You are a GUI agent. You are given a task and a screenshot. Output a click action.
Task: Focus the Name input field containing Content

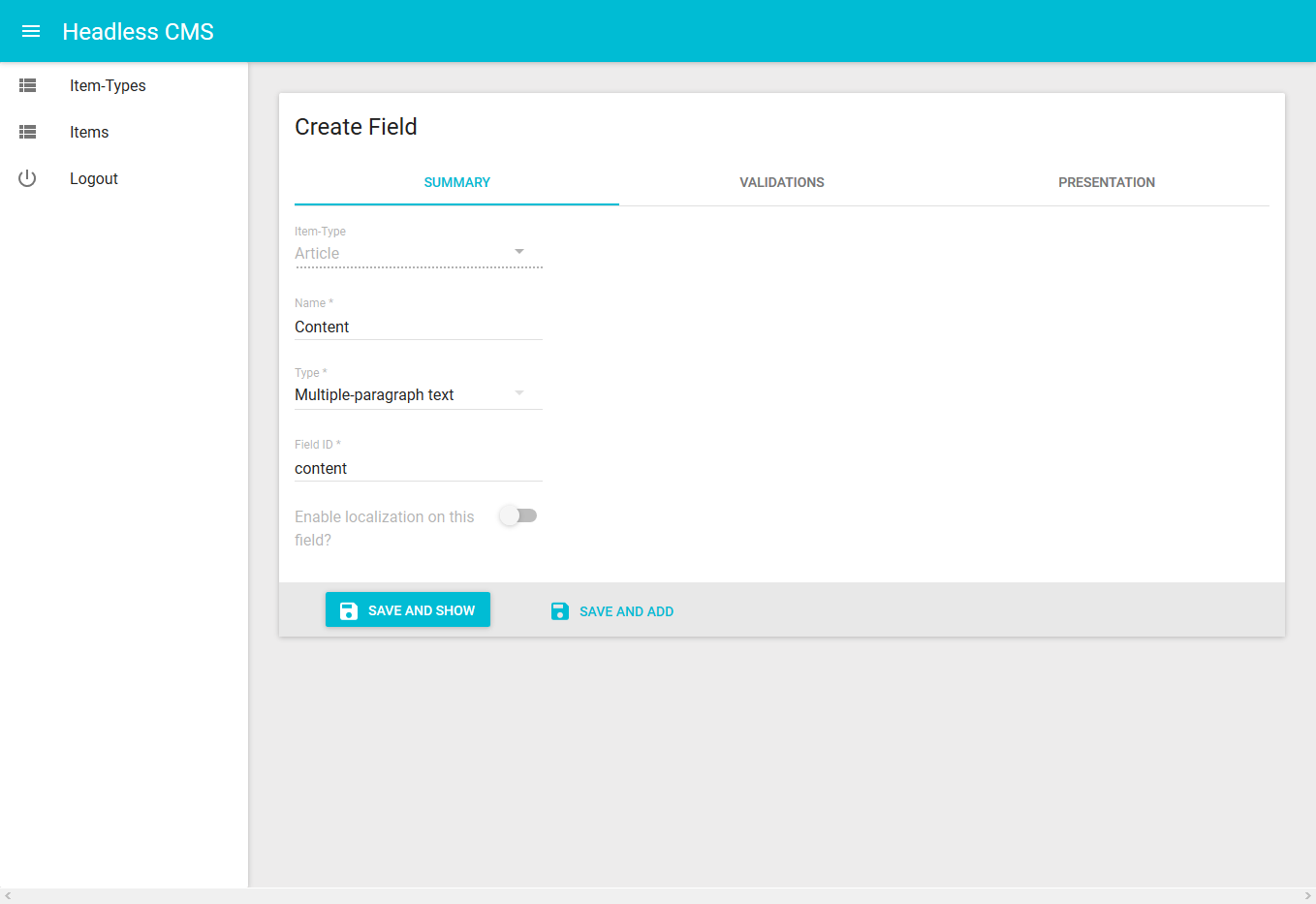(x=419, y=327)
